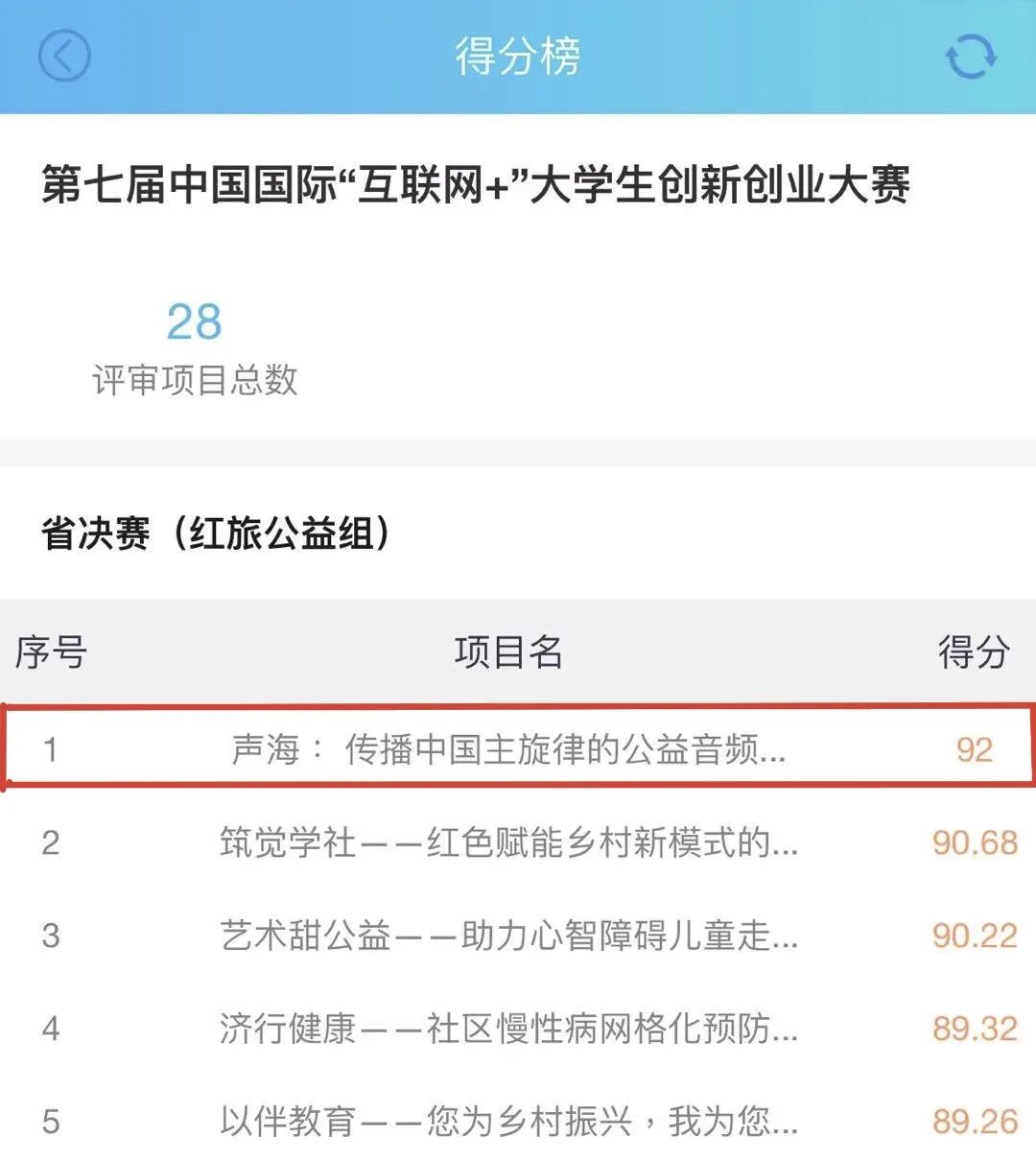Tap the 评审项目总数 label
Viewport: 1036px width, 1161px height.
click(x=195, y=380)
